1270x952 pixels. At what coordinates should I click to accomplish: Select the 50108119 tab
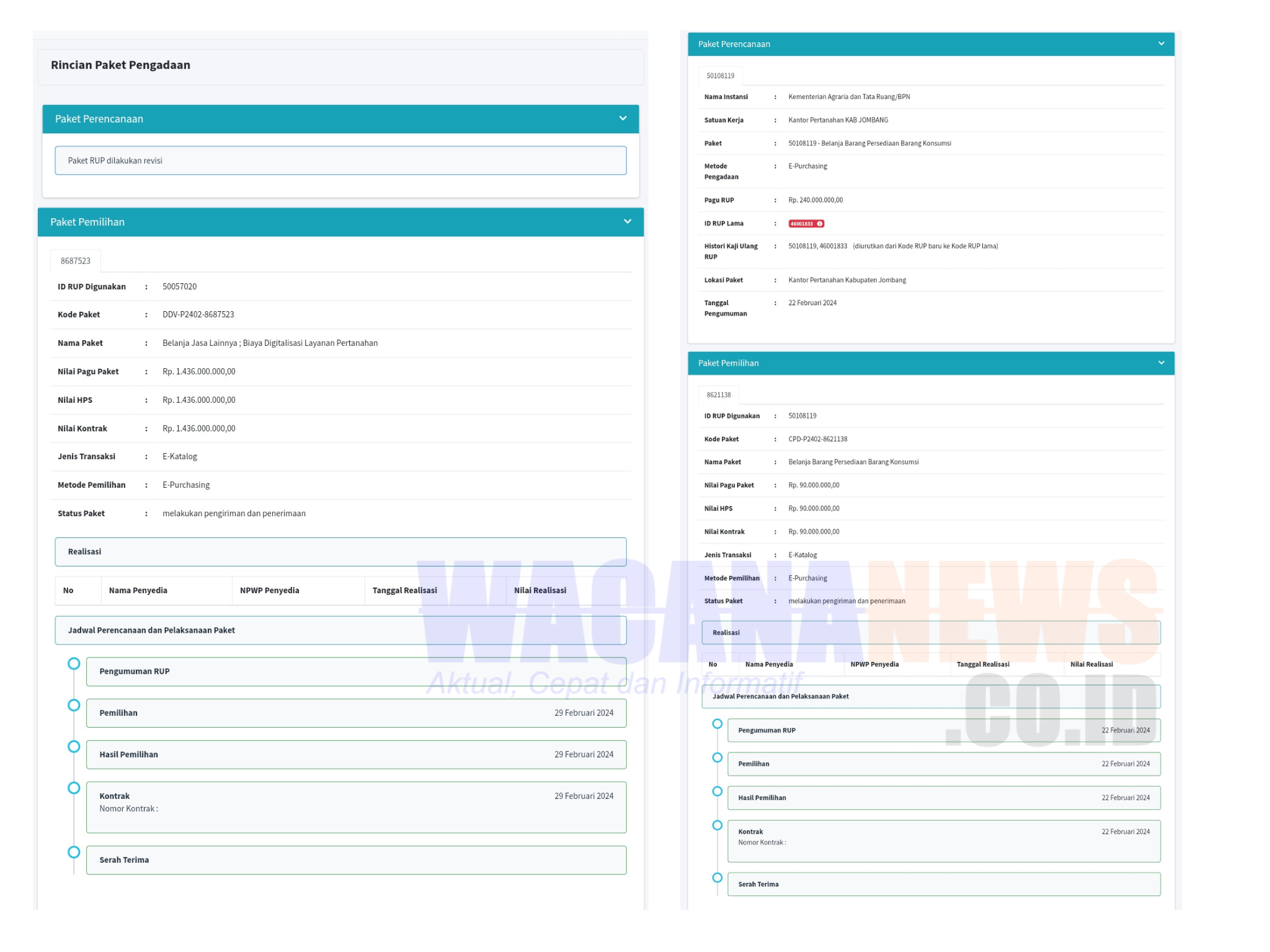(x=720, y=76)
